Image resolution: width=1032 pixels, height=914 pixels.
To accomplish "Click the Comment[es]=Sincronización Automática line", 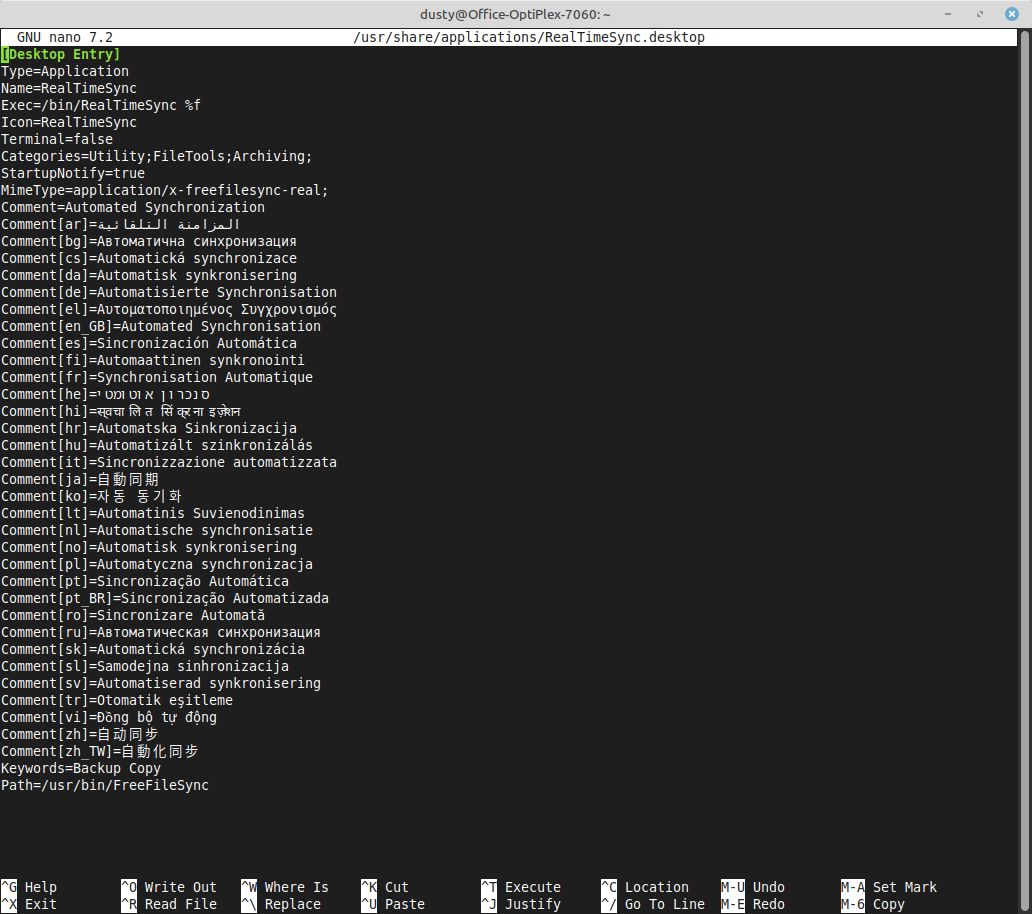I will 149,343.
